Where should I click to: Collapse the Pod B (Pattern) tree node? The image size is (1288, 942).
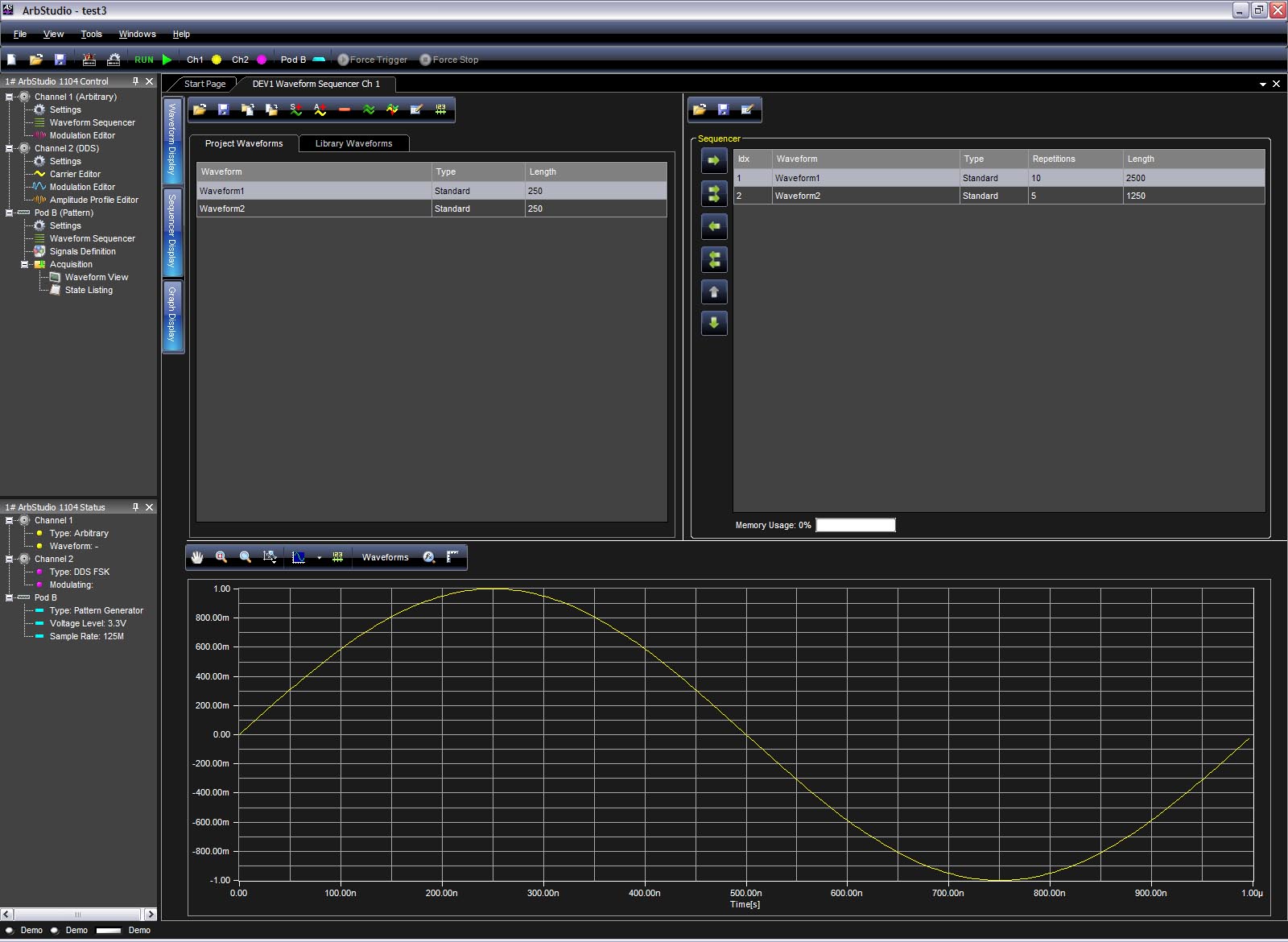coord(10,213)
